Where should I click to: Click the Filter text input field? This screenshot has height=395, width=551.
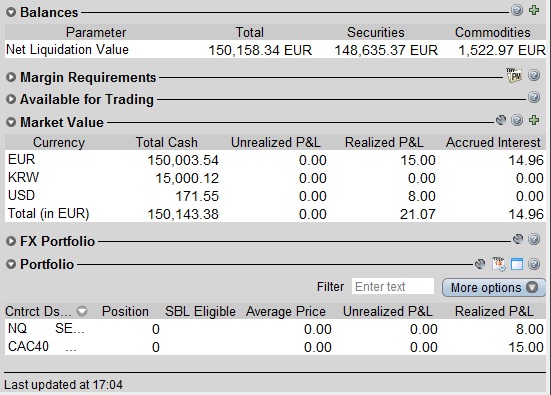(393, 286)
